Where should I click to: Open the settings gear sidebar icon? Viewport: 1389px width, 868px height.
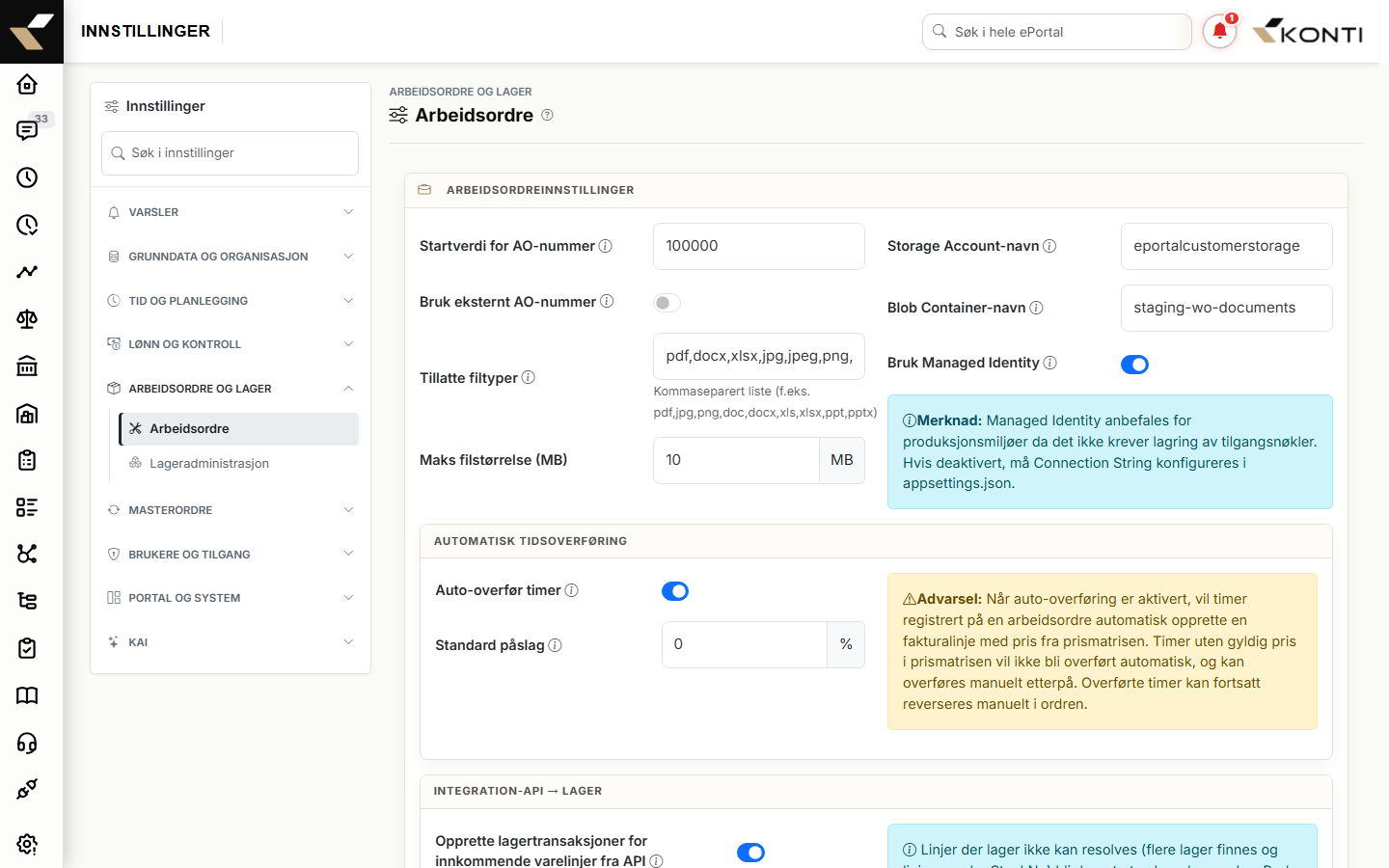[27, 844]
